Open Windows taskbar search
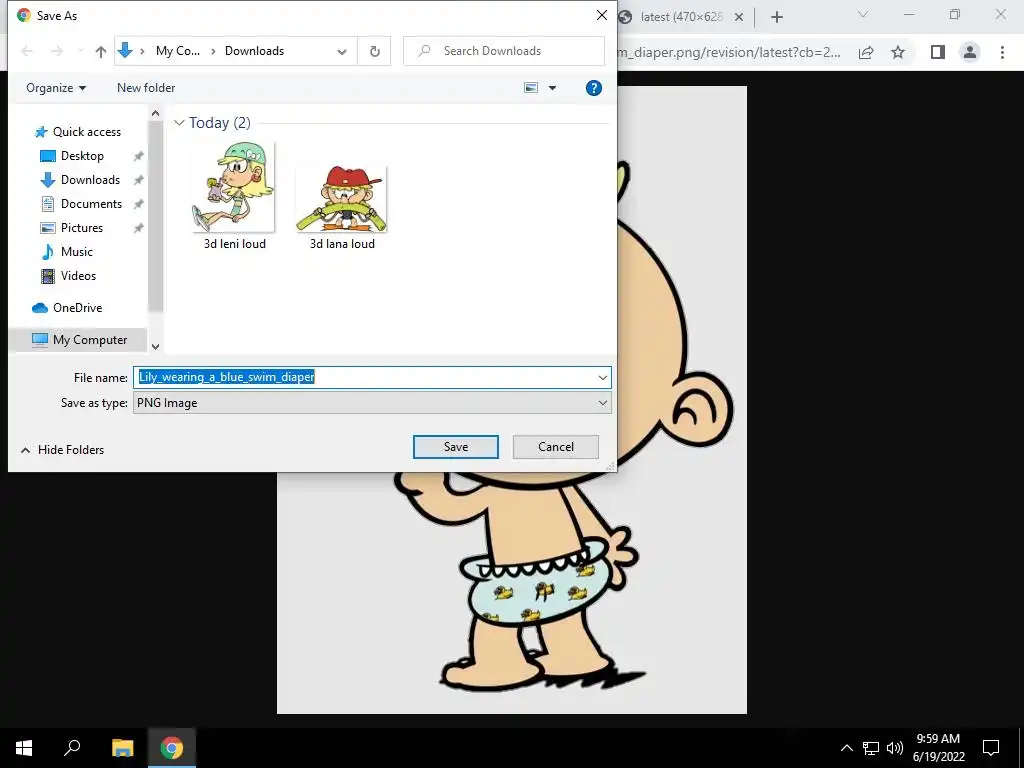The width and height of the screenshot is (1024, 768). (x=72, y=748)
